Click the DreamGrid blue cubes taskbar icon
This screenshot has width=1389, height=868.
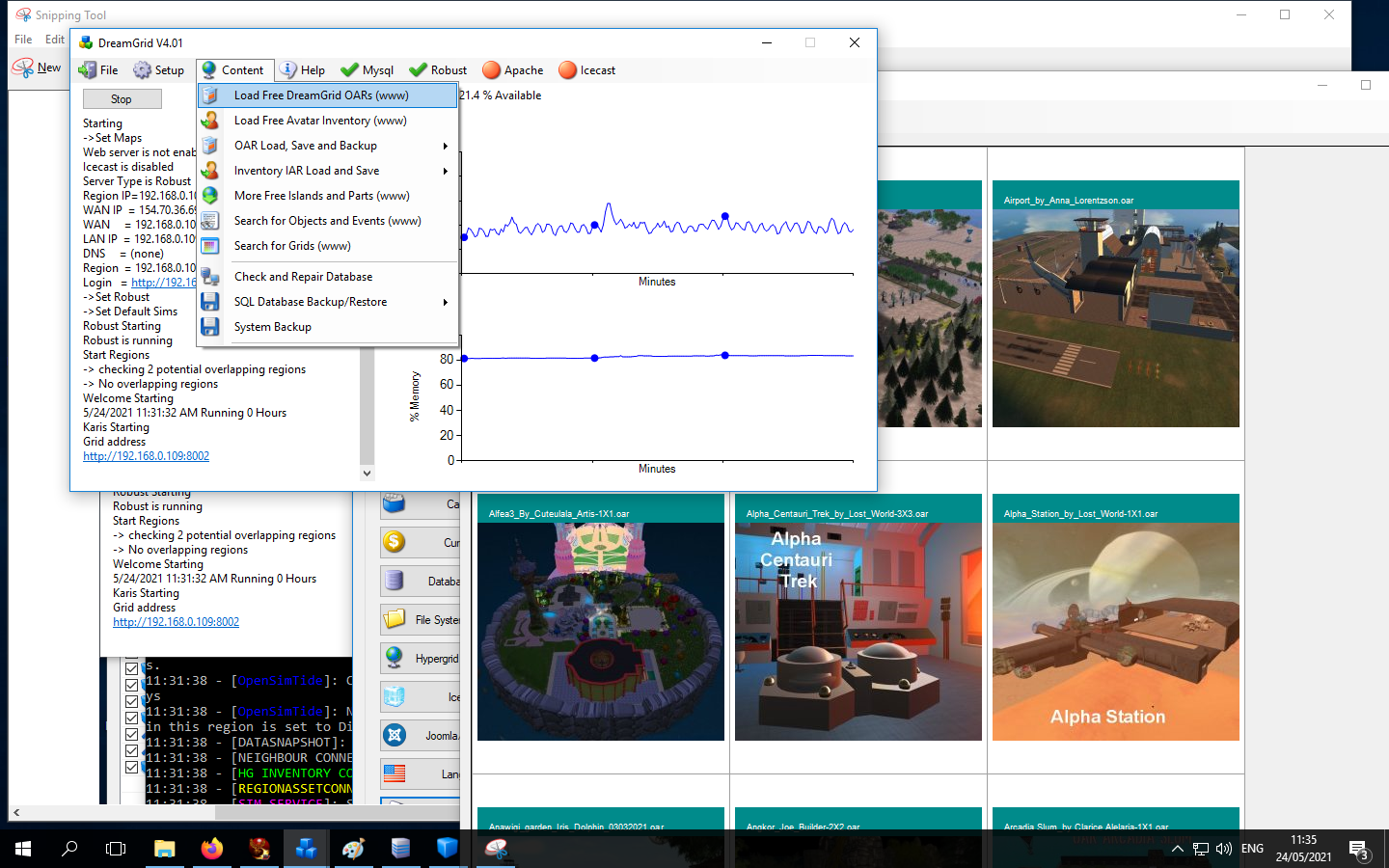click(306, 849)
